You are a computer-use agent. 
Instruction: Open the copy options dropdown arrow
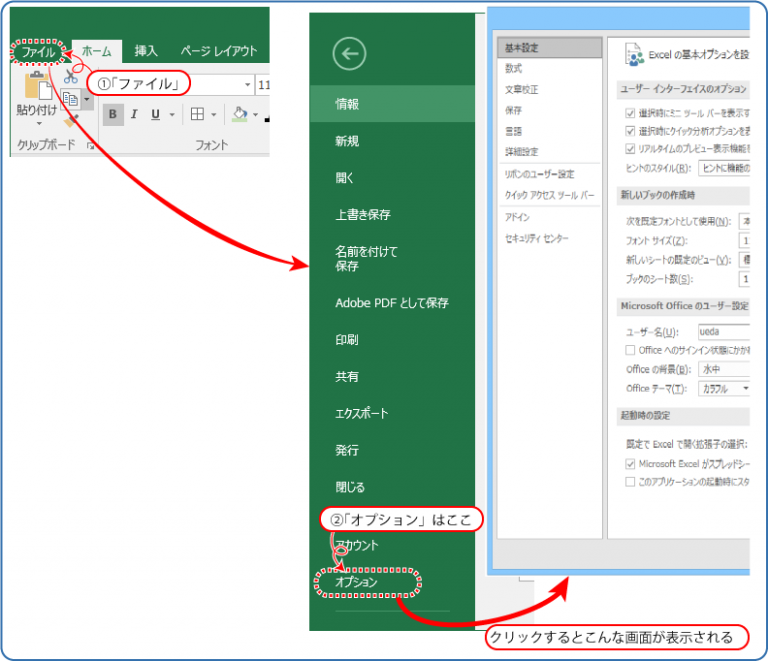point(87,99)
